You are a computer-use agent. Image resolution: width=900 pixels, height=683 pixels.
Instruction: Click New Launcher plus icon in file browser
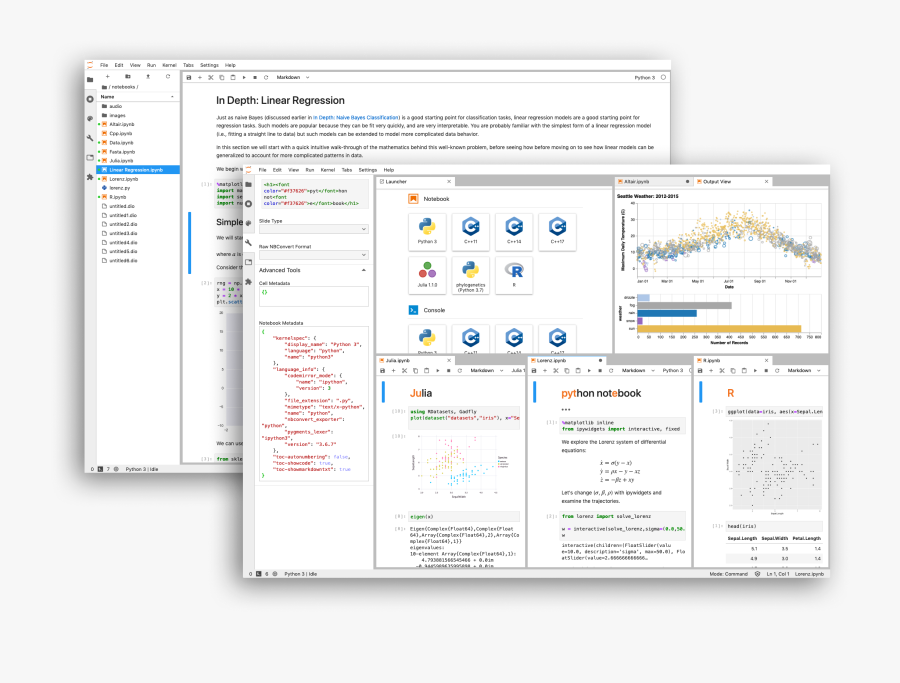click(107, 76)
